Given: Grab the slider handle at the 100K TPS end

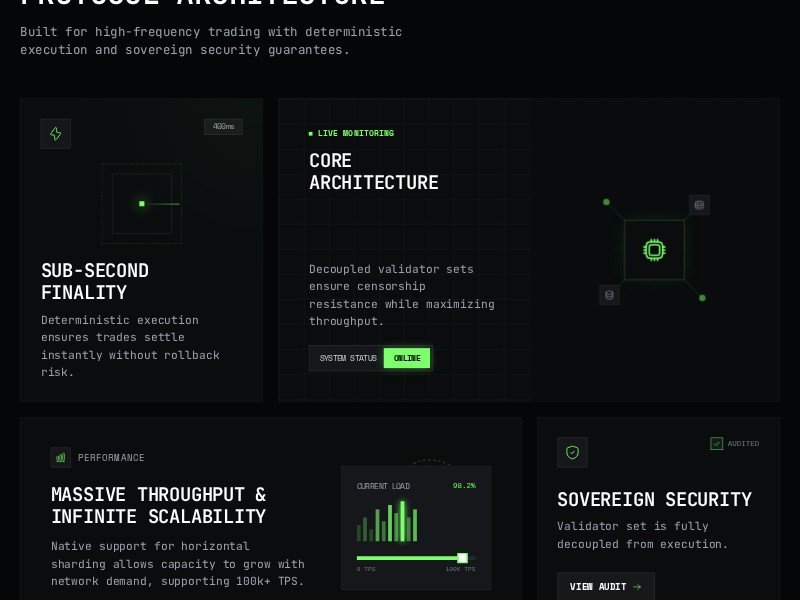Looking at the screenshot, I should 463,557.
